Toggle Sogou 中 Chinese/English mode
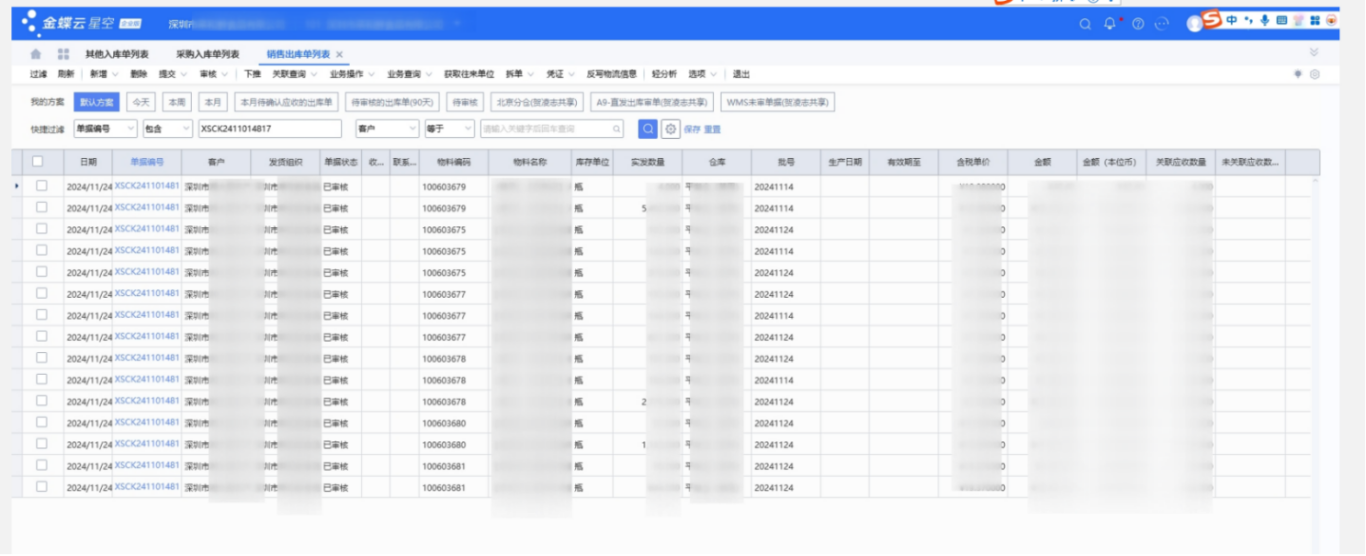1366x556 pixels. coord(1232,20)
